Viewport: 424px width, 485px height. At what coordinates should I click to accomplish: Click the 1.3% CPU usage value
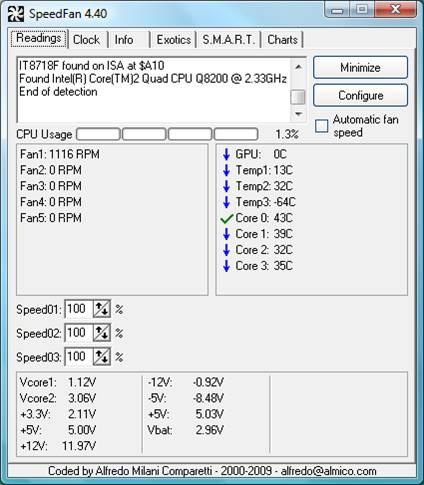click(x=287, y=134)
